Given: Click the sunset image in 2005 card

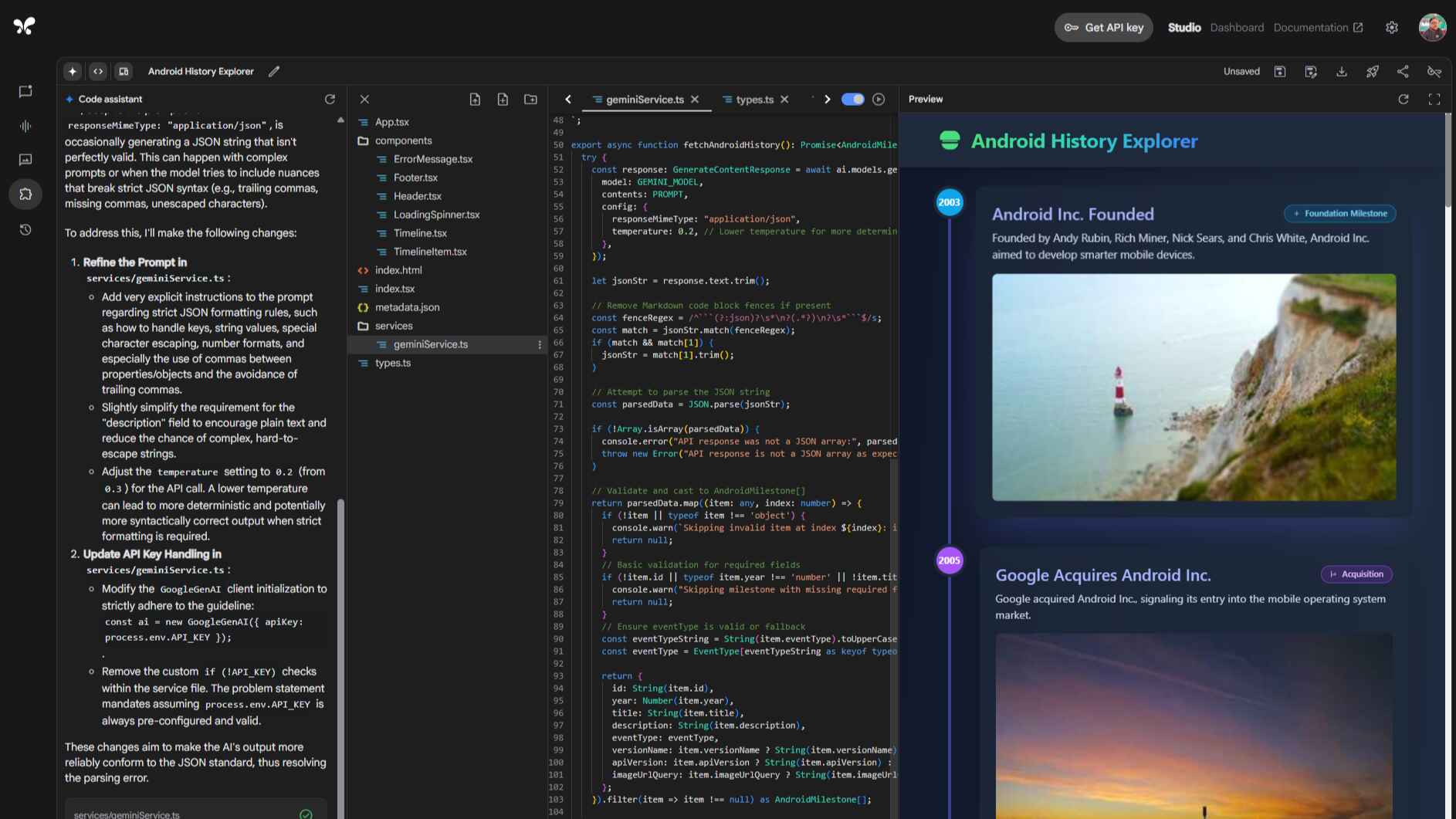Looking at the screenshot, I should (x=1194, y=726).
